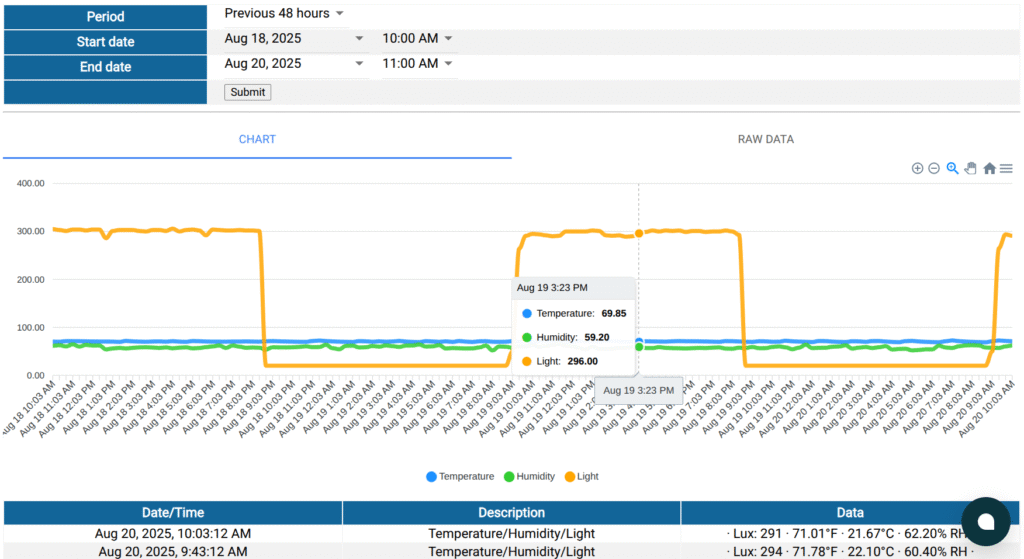Activate the hand panning tool

[970, 168]
